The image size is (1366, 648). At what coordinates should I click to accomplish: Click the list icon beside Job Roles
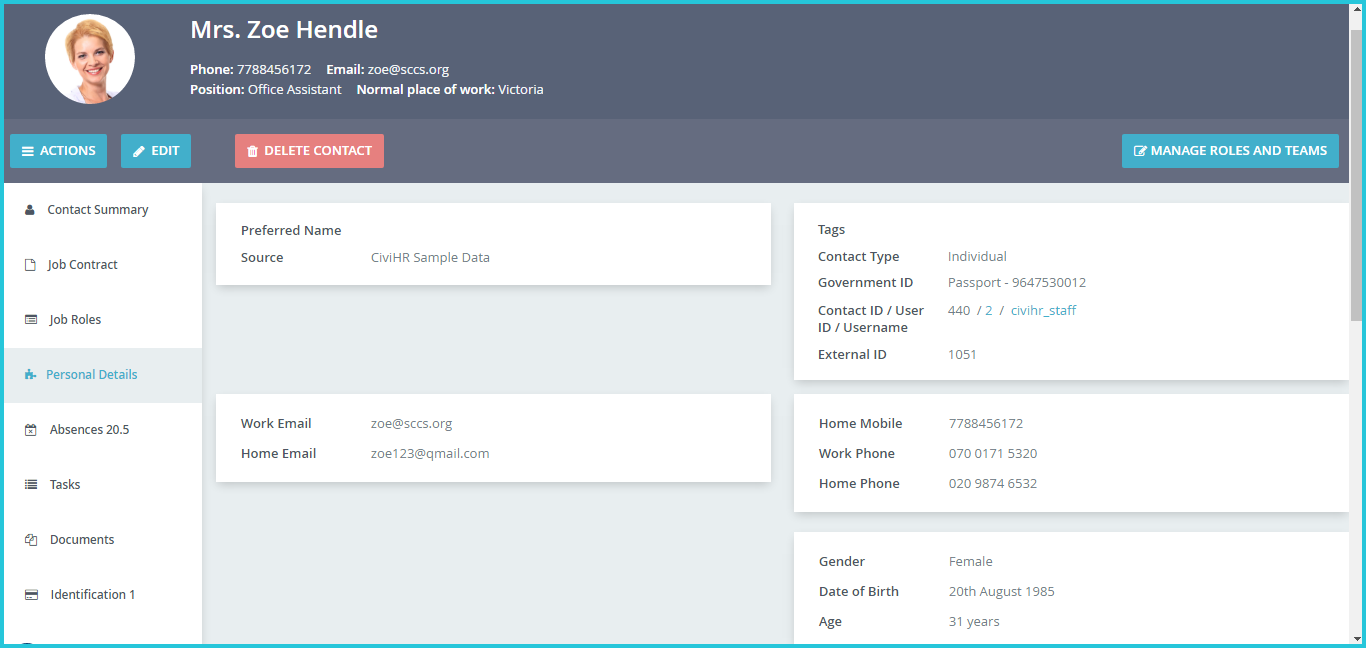(x=31, y=320)
